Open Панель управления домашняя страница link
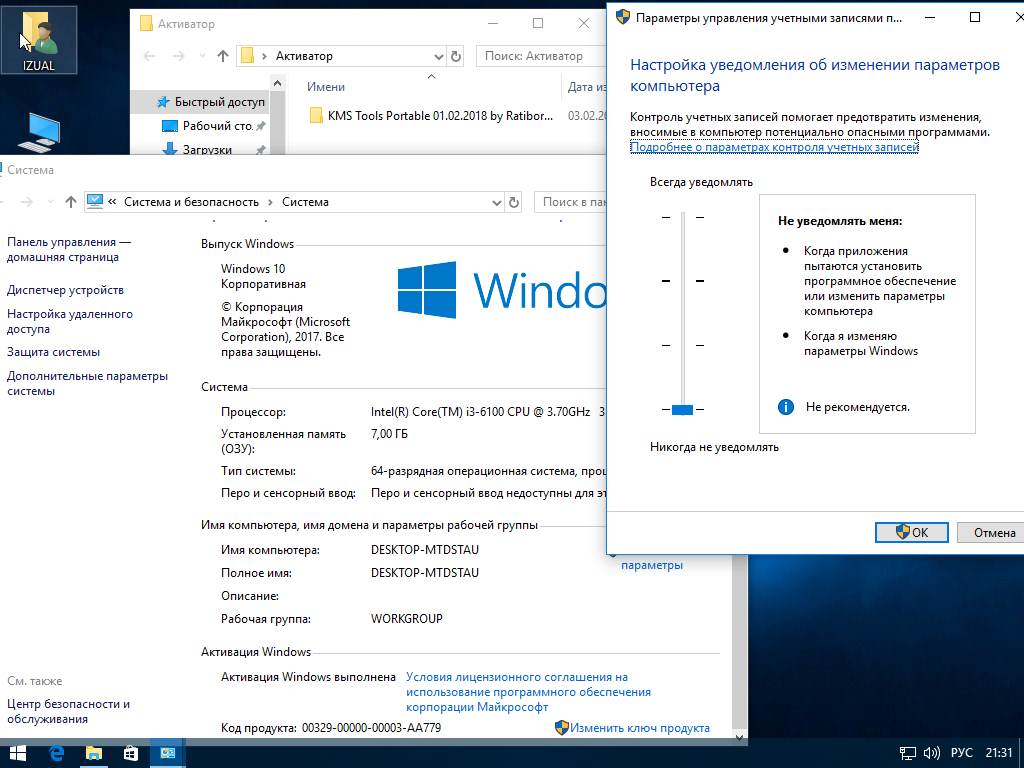This screenshot has height=768, width=1024. tap(69, 249)
